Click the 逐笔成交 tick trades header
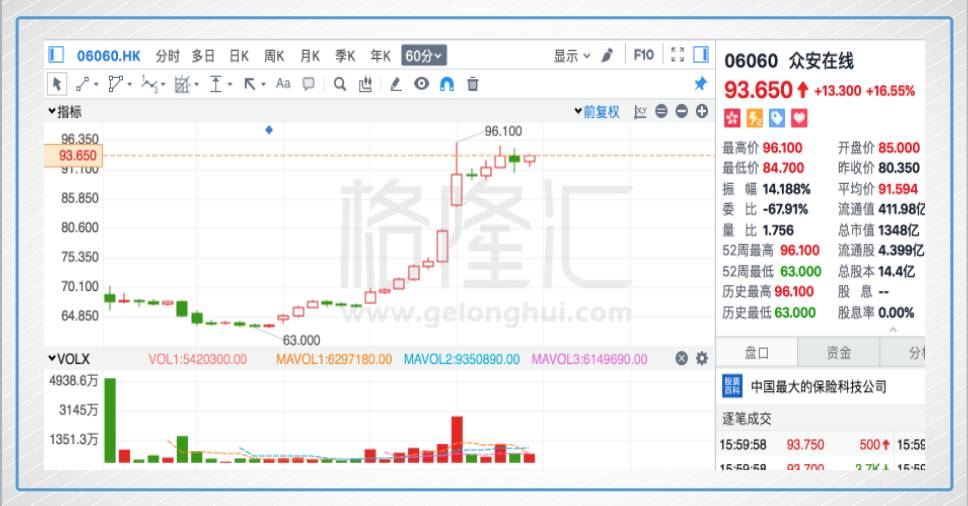 coord(747,418)
